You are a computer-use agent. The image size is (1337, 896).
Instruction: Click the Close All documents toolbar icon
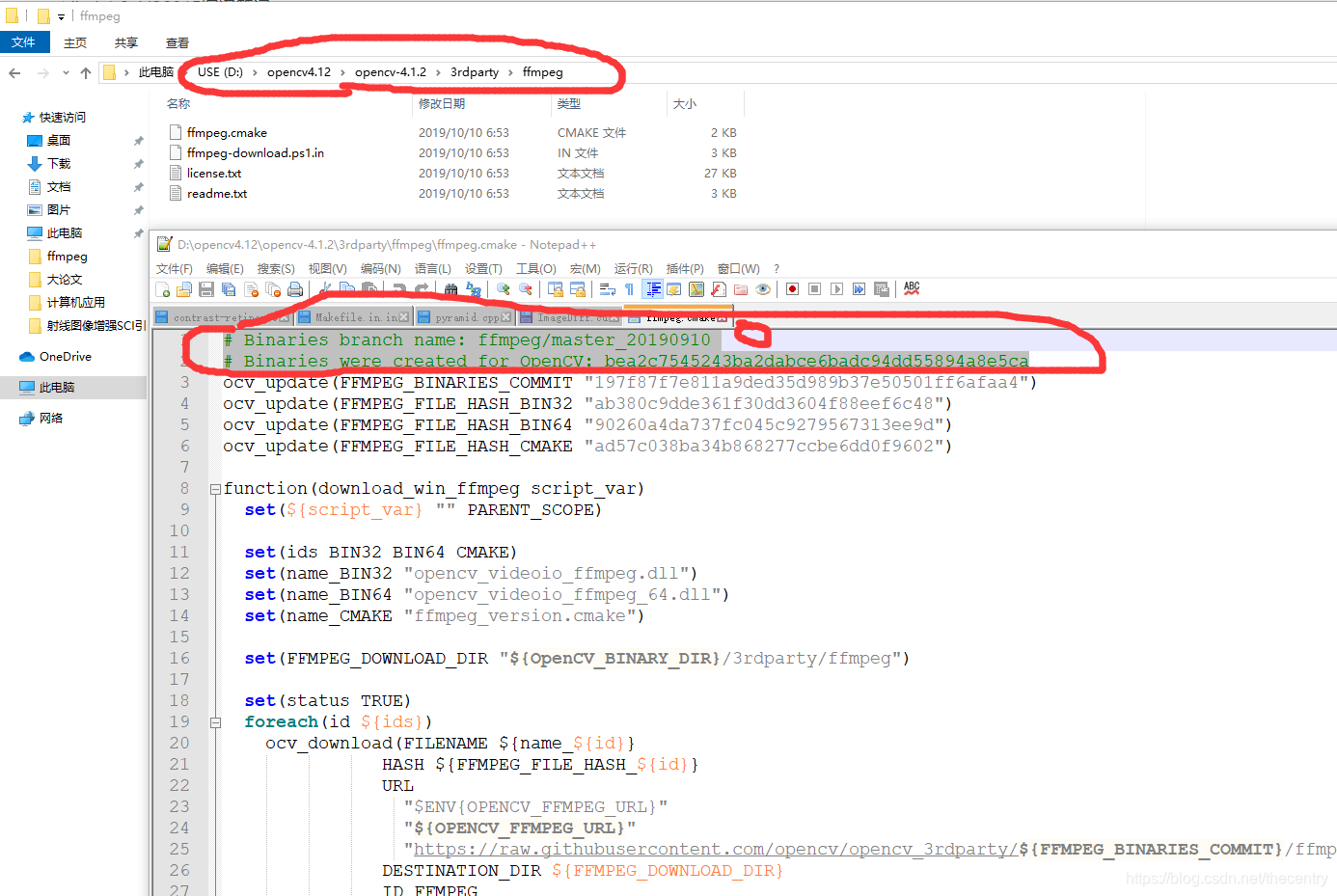[x=273, y=289]
